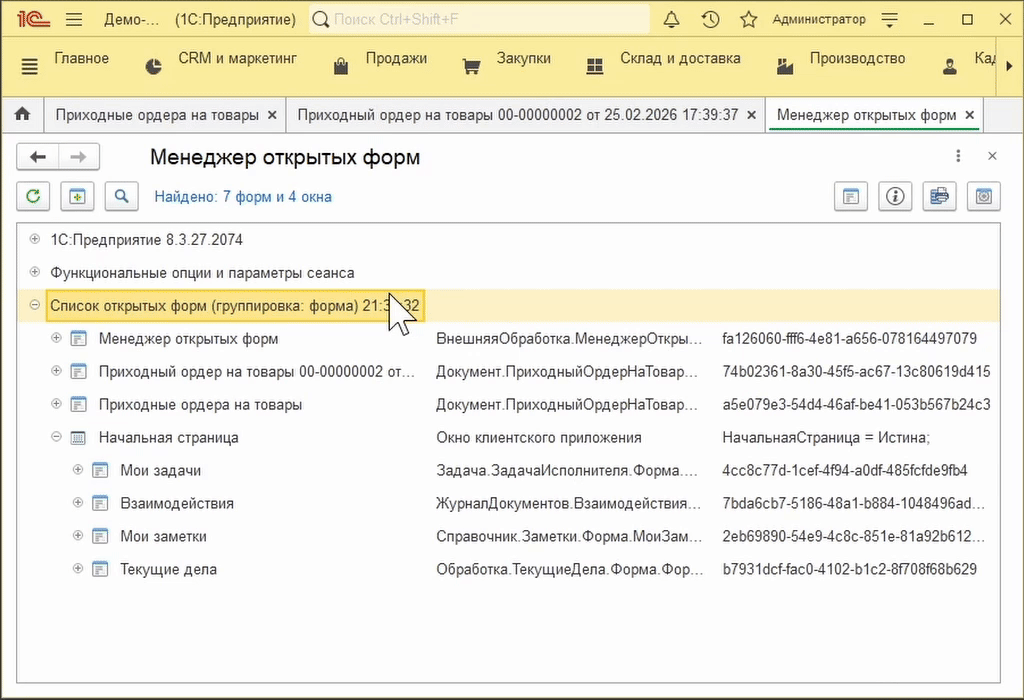Screen dimensions: 1024x700
Task: Select Менеджер открытых форм tab
Action: (867, 115)
